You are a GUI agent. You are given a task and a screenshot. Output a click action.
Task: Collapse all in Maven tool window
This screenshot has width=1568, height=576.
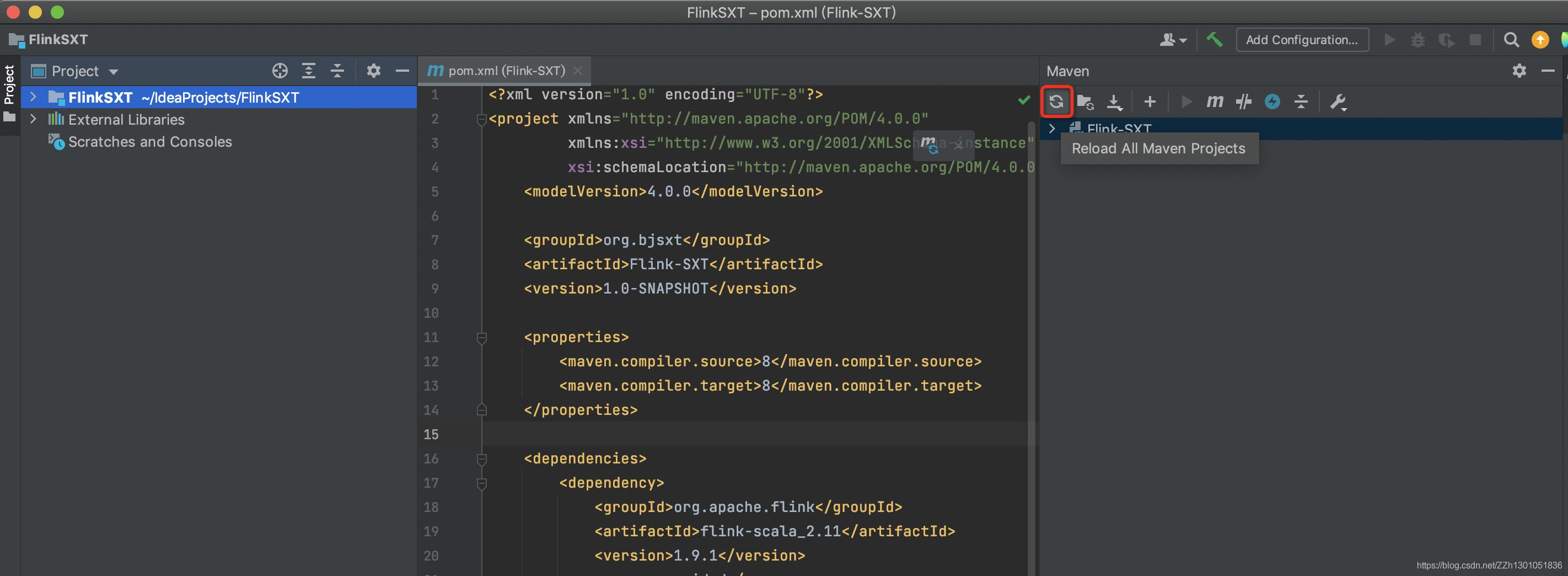point(1301,102)
